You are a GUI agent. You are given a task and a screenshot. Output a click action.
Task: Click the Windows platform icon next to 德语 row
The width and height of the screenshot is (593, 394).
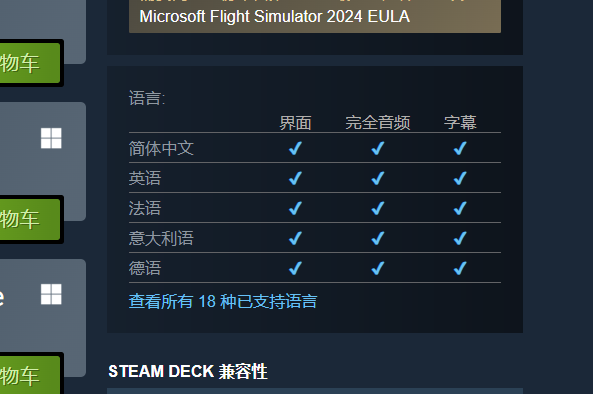[51, 294]
